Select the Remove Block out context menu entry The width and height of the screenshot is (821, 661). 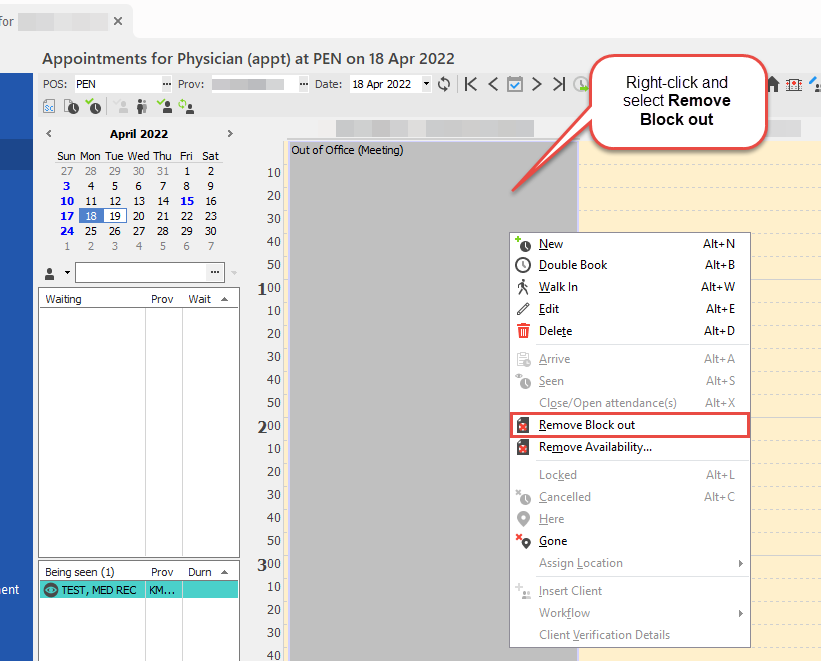[584, 425]
